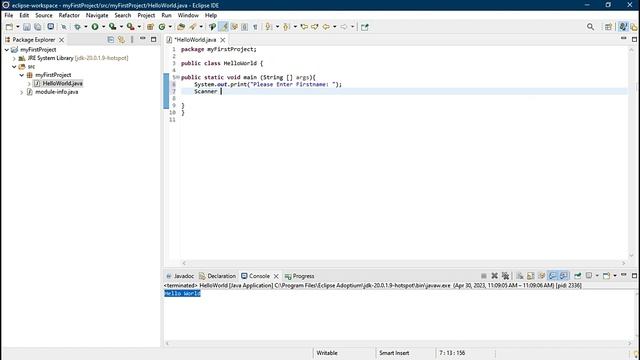Switch to the Progress tab
Viewport: 640px width, 360px height.
click(x=299, y=276)
